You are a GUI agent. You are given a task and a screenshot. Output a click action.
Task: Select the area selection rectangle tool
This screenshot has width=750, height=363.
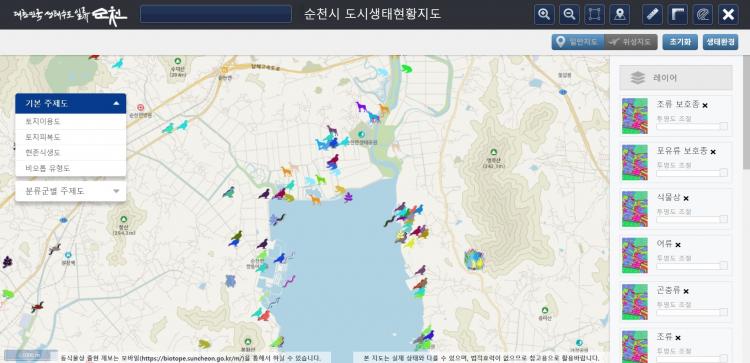click(x=594, y=14)
